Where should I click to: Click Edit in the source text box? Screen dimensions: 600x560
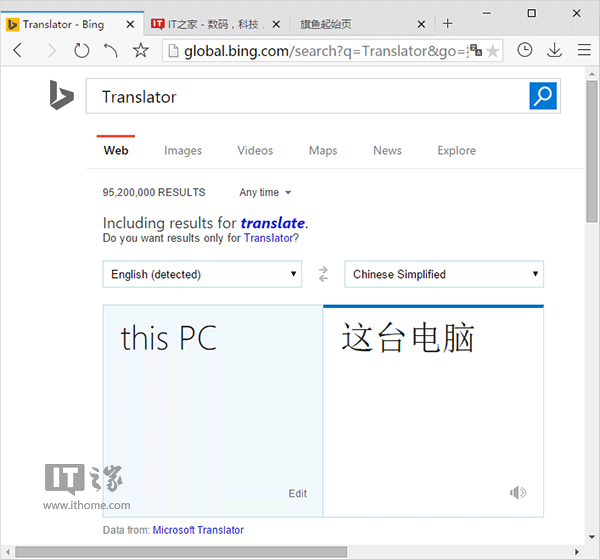(298, 493)
